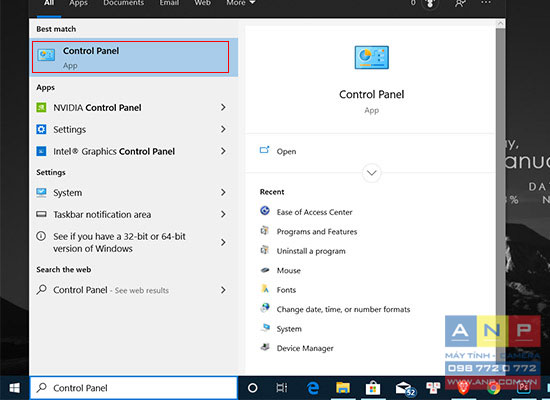550x400 pixels.
Task: Click the Control Panel icon in best match
Action: pyautogui.click(x=46, y=55)
